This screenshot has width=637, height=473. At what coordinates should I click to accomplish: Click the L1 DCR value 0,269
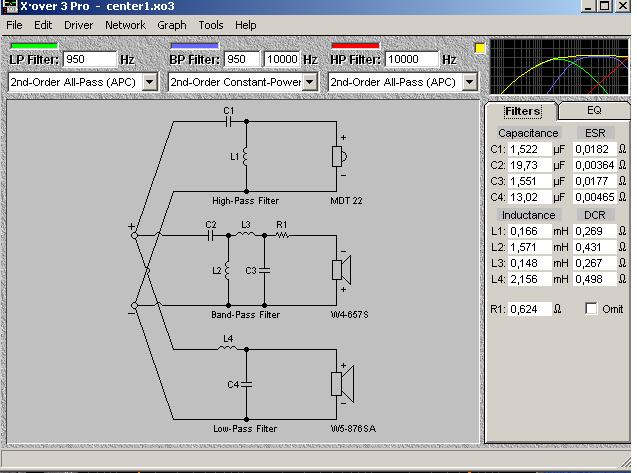coord(595,231)
